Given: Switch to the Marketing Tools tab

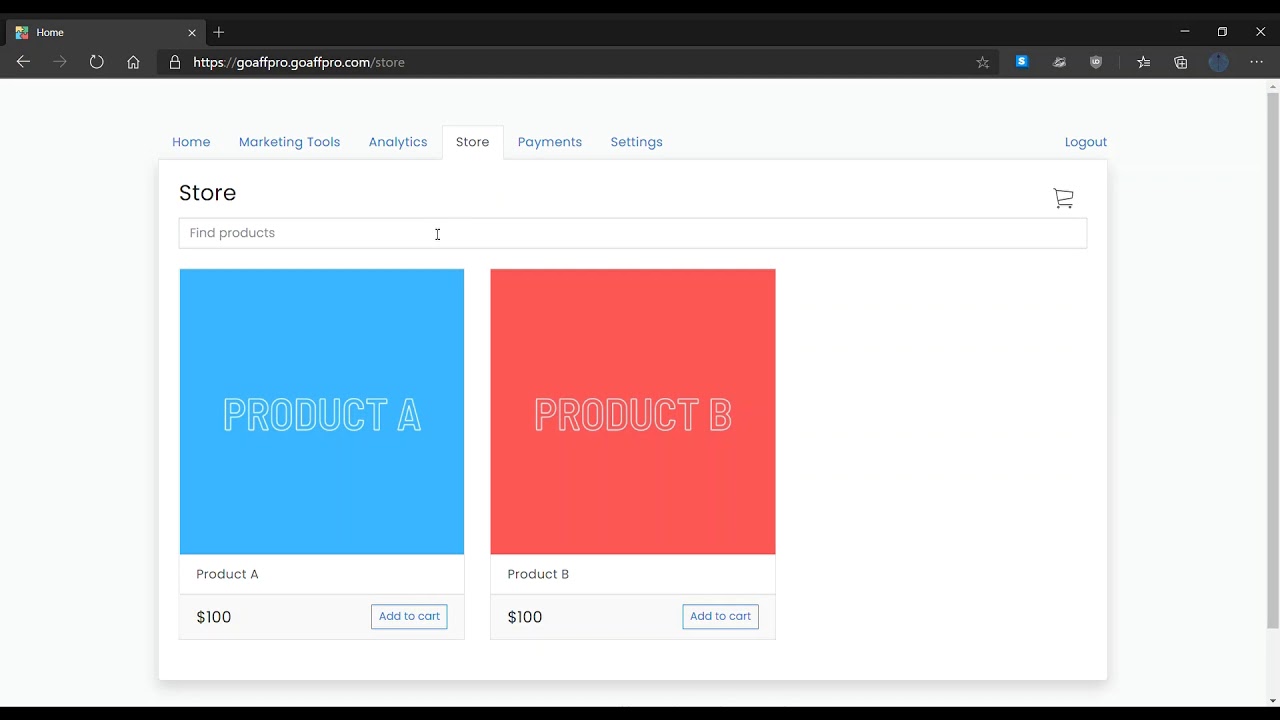Looking at the screenshot, I should 289,142.
